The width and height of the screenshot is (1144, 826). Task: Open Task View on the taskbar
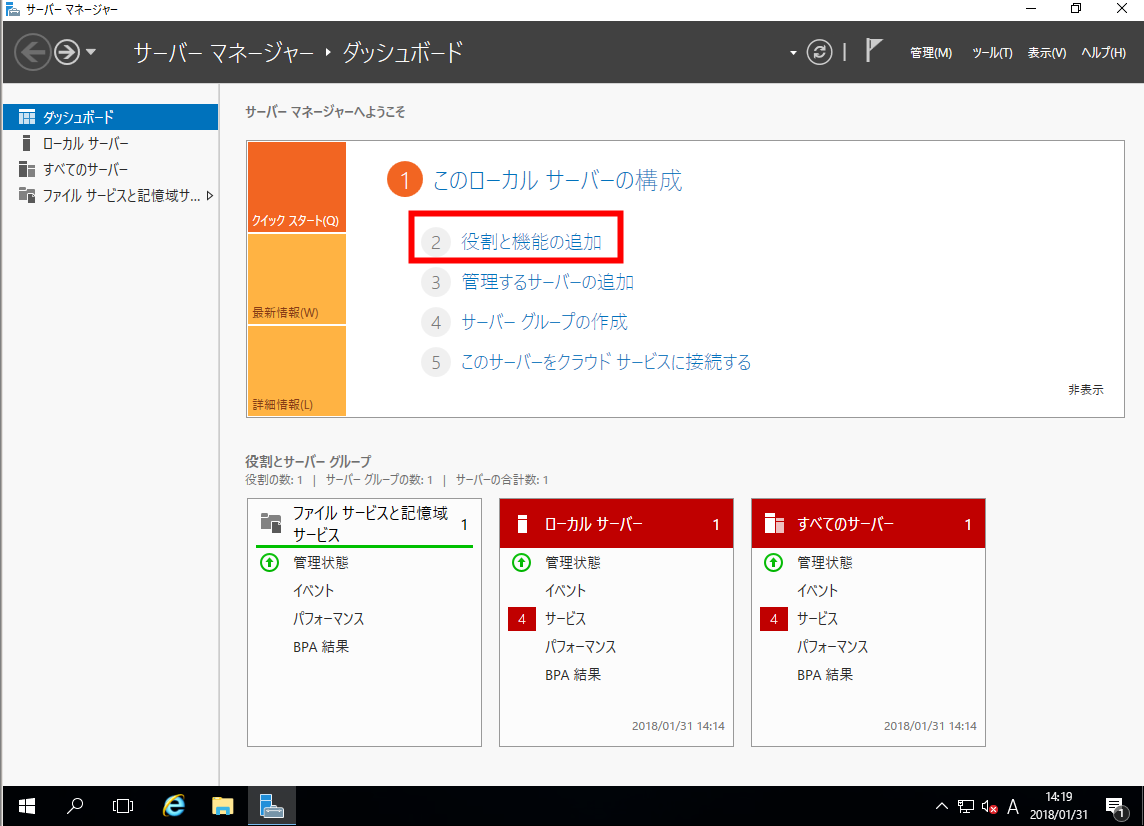(123, 806)
